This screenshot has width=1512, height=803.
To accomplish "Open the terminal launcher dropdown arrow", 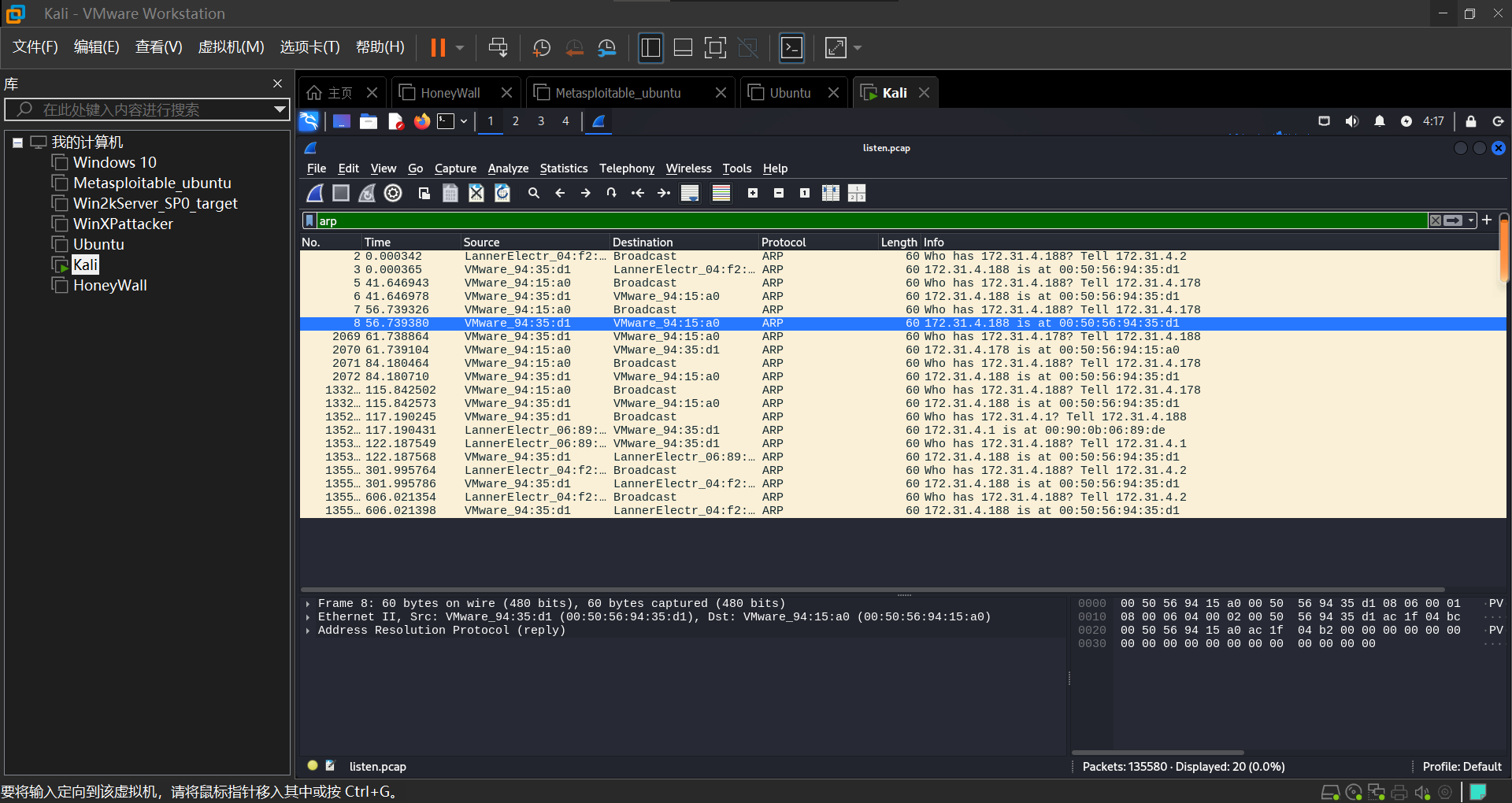I will 464,121.
